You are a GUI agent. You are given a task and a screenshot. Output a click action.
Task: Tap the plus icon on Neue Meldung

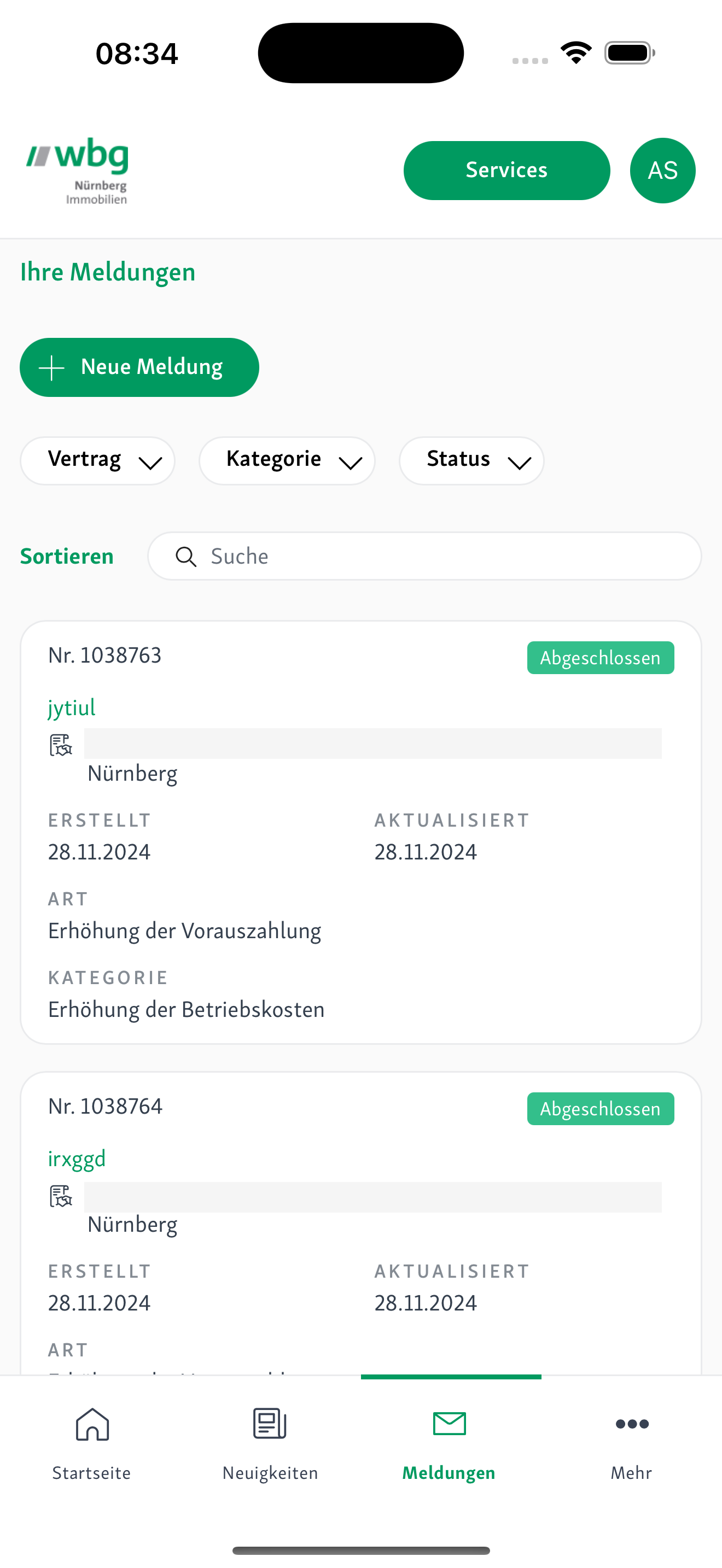click(52, 367)
